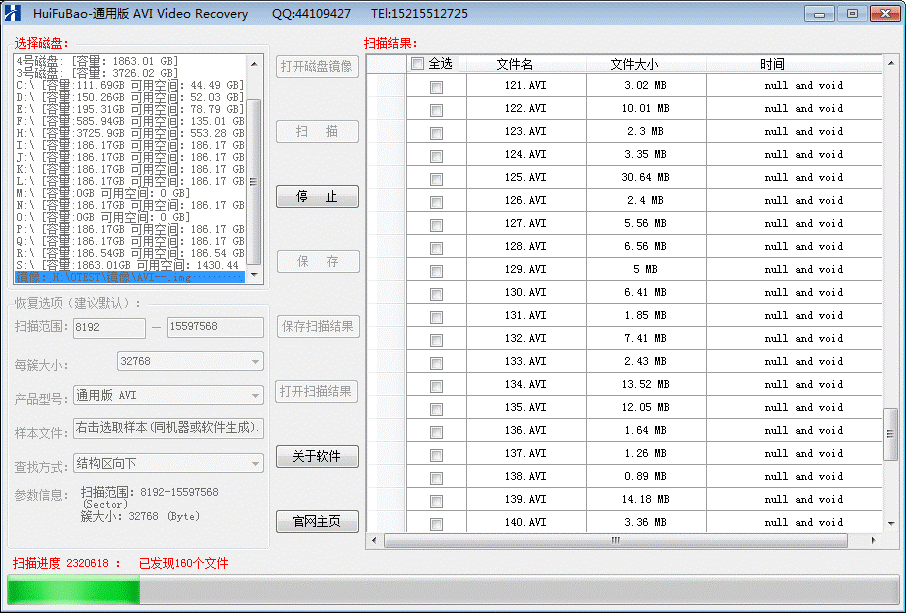Enable the 全选 select-all checkbox
Screen dimensions: 906x613
coord(417,63)
